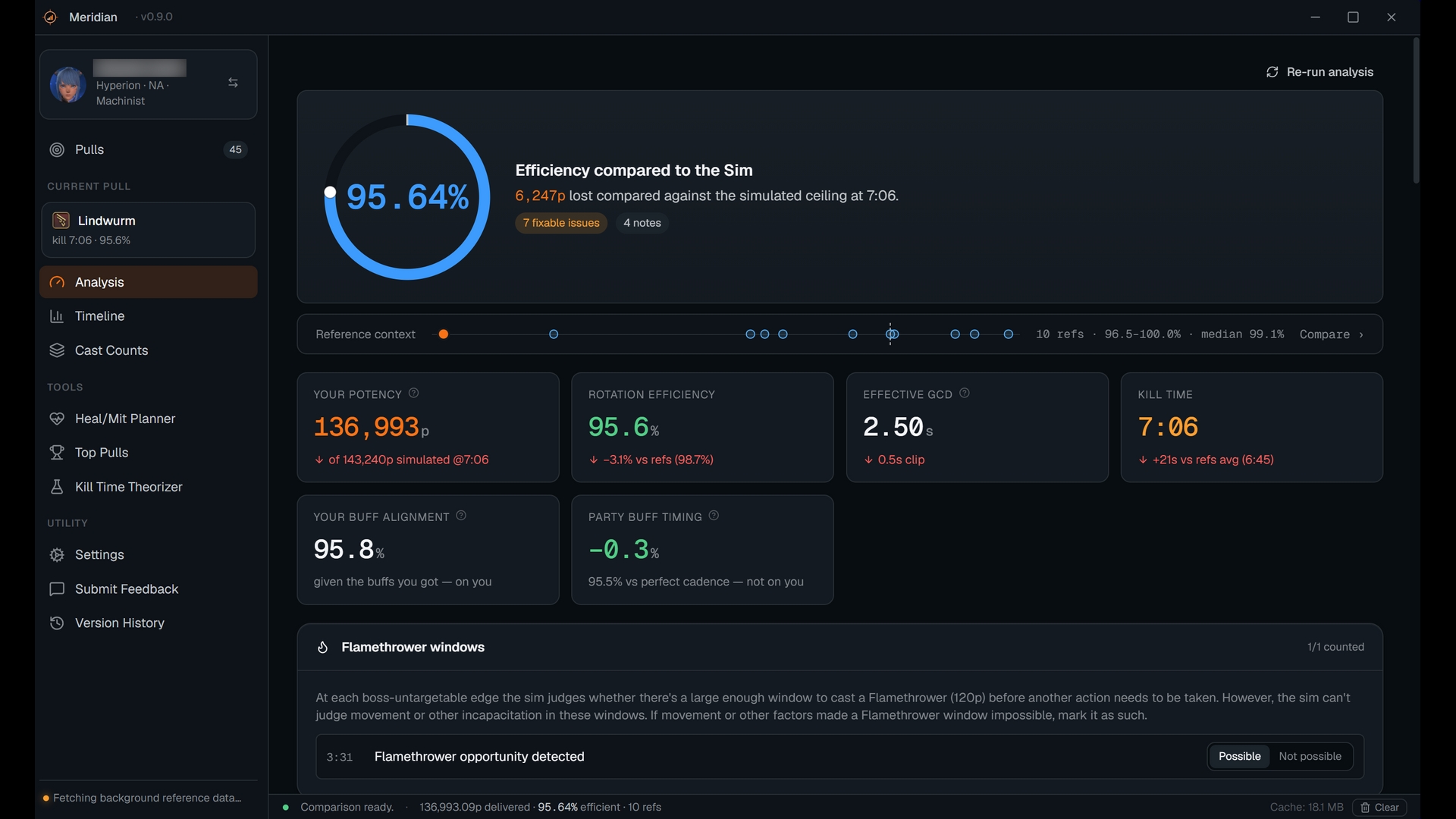
Task: Click the orange reference context marker
Action: click(444, 334)
